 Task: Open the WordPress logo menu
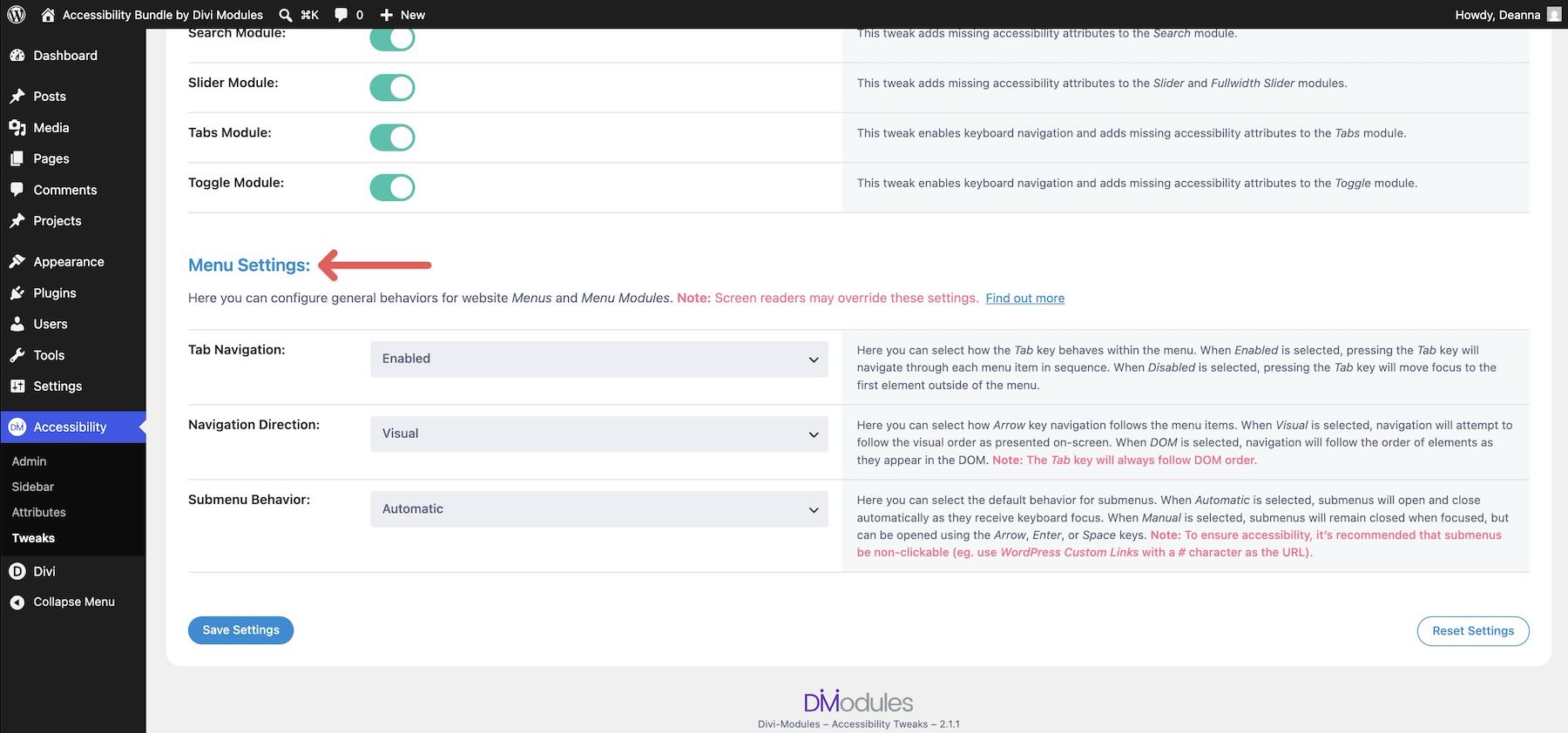pyautogui.click(x=16, y=15)
